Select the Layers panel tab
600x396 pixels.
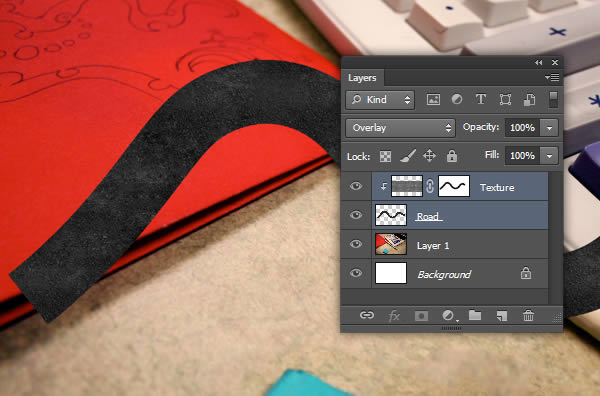click(362, 78)
